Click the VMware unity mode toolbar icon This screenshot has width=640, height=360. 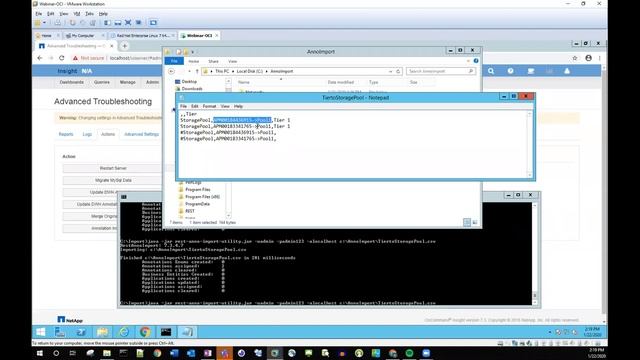(138, 23)
